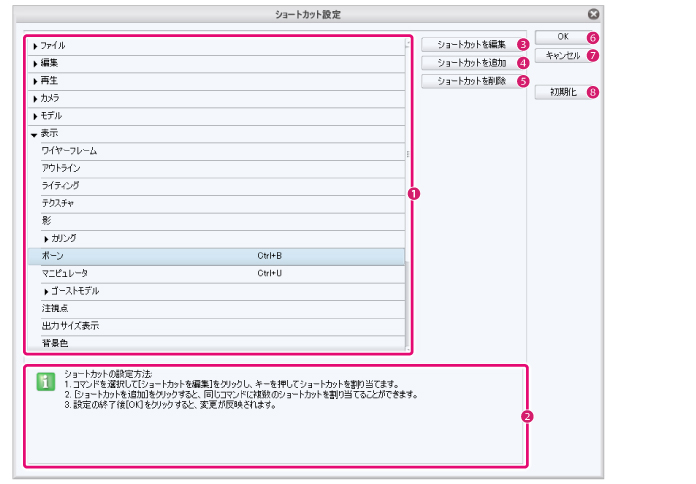Click the ショートカットの設定方法 heading text
Screen dimensions: 696x484
tap(108, 374)
